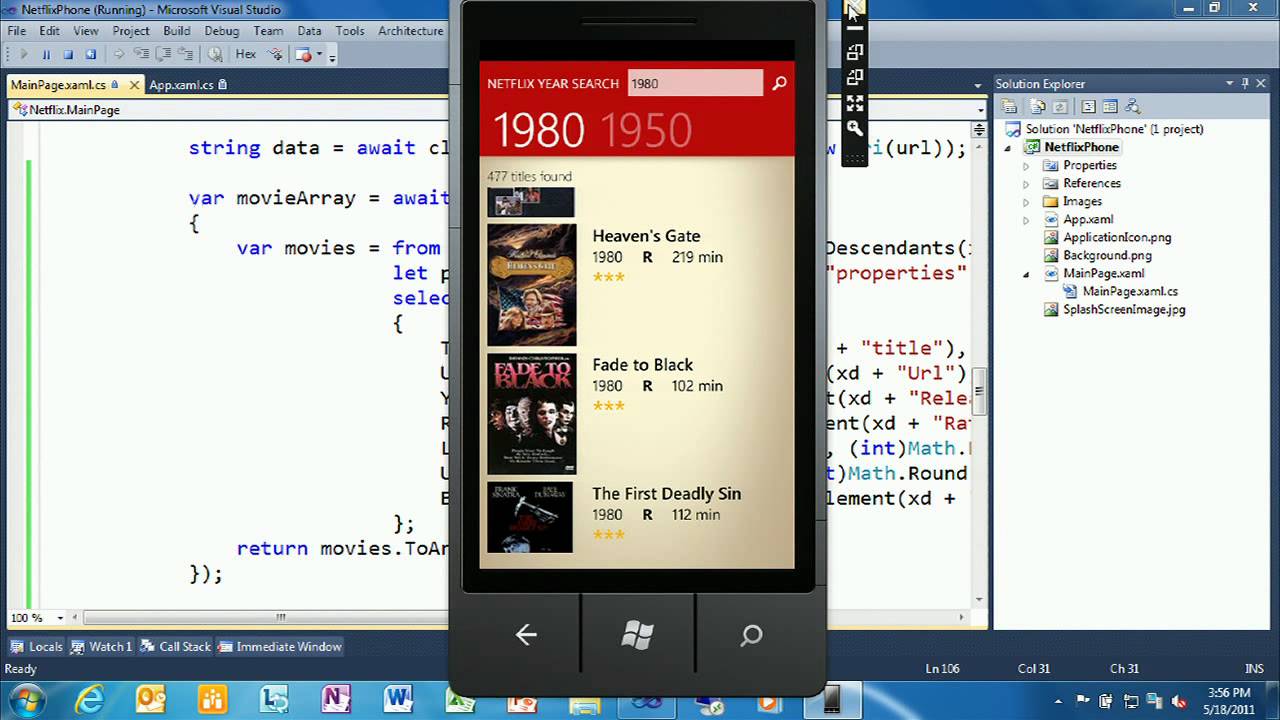Select The First Deadly Sin poster
This screenshot has width=1280, height=720.
[x=530, y=518]
